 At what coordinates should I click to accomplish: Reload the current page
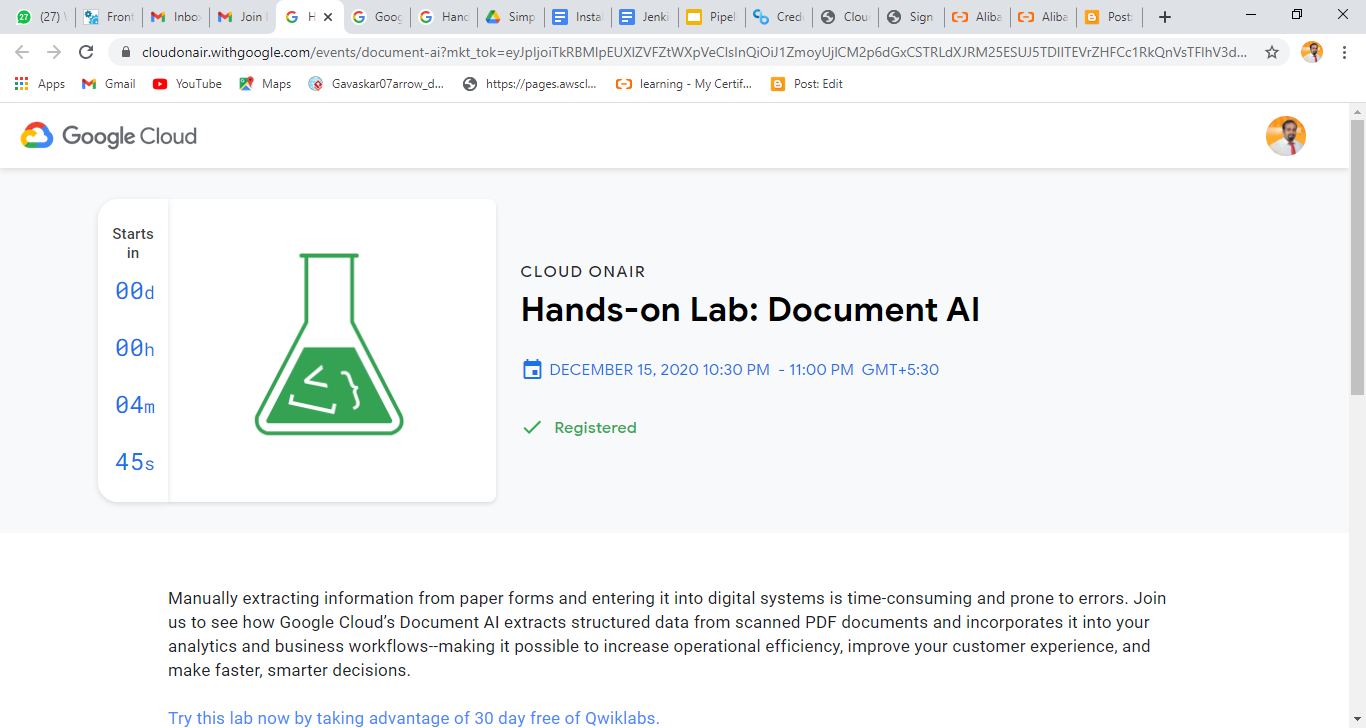[x=86, y=52]
